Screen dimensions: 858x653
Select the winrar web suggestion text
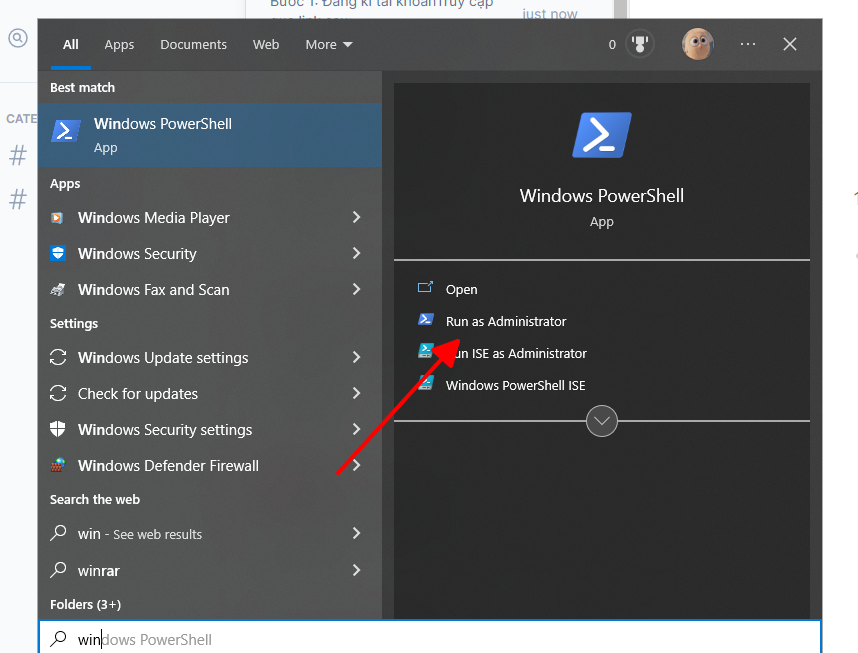[x=98, y=571]
